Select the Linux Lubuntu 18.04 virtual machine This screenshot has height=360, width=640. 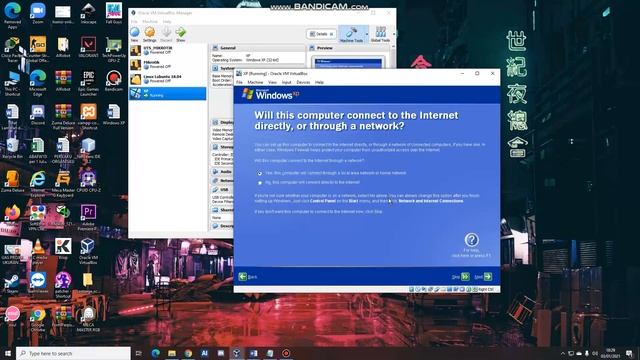[167, 79]
